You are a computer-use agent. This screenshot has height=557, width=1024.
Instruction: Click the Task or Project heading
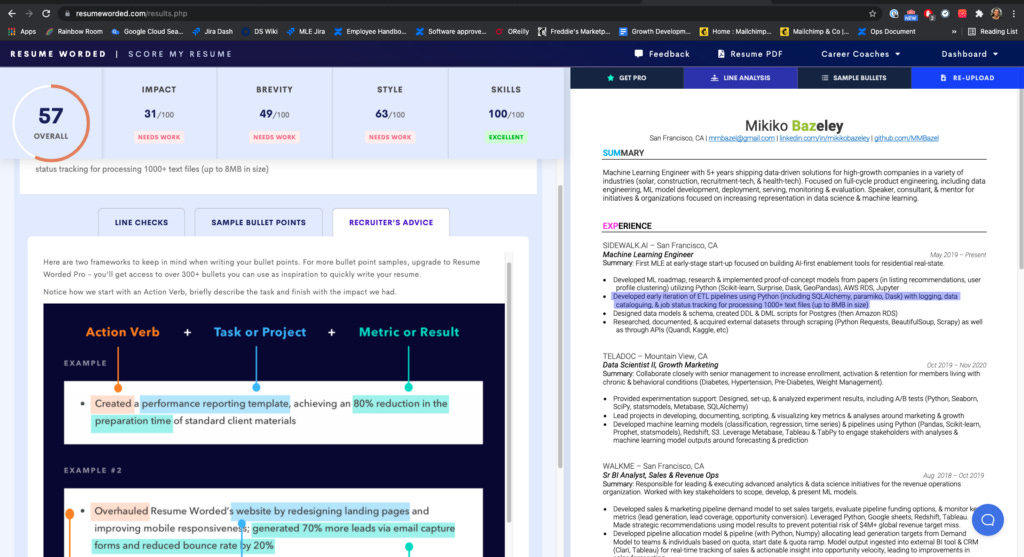pyautogui.click(x=260, y=332)
